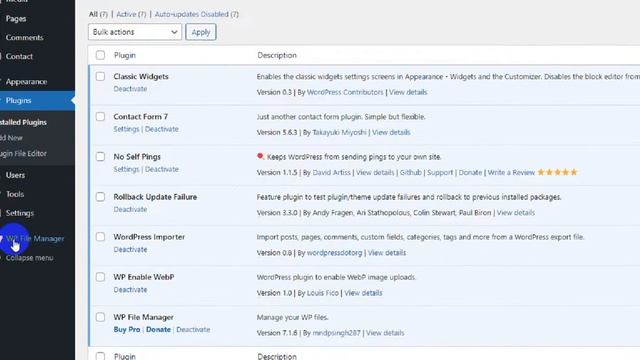Viewport: 640px width, 360px height.
Task: Select the Contact Form 7 checkbox
Action: click(100, 116)
